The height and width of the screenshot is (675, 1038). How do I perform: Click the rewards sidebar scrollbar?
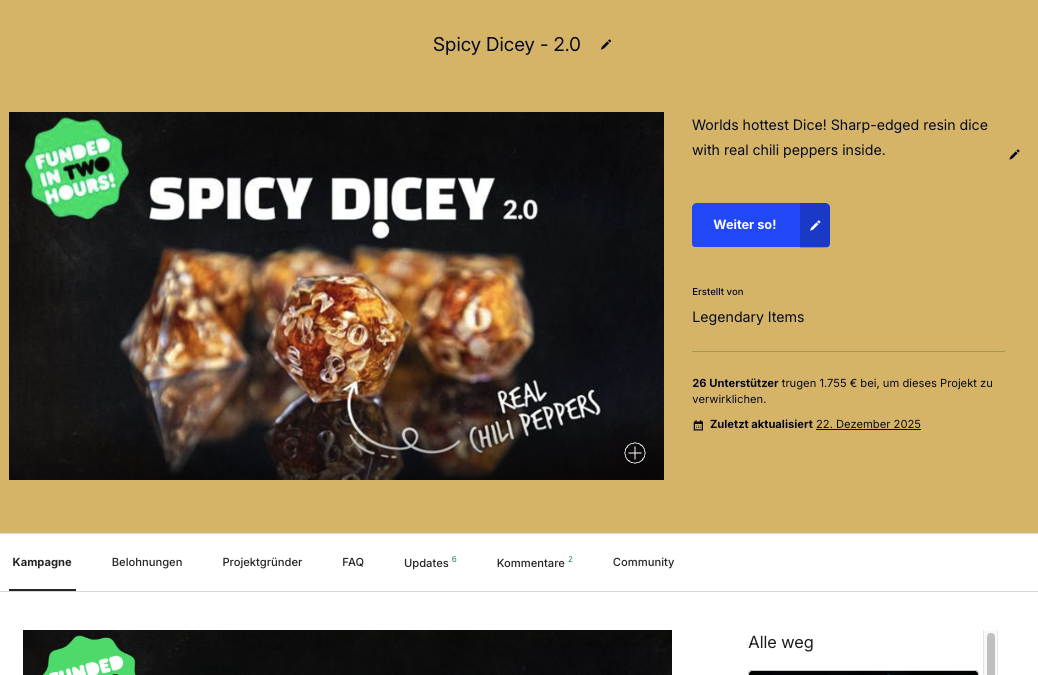[x=991, y=653]
